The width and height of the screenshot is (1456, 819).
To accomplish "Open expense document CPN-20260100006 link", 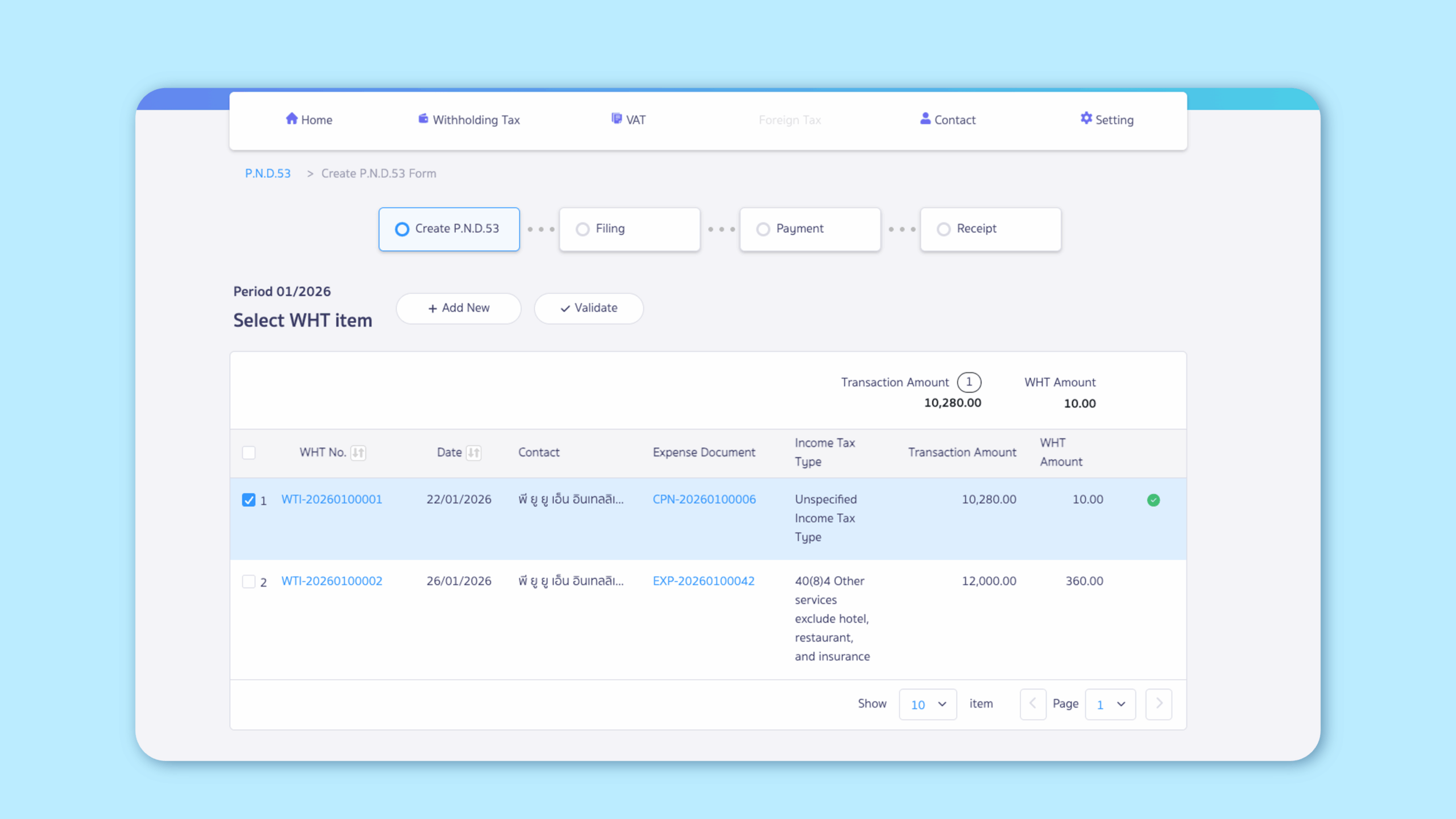I will coord(704,499).
